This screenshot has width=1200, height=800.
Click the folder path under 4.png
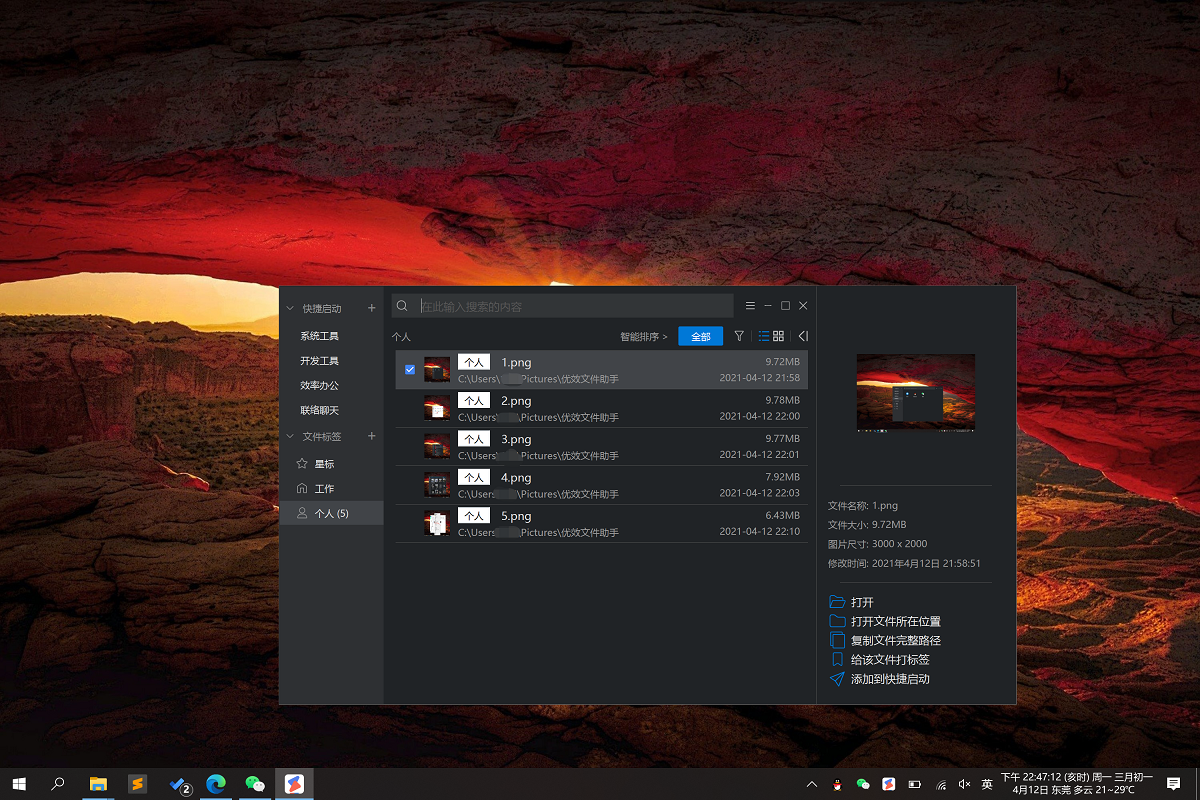coord(538,494)
